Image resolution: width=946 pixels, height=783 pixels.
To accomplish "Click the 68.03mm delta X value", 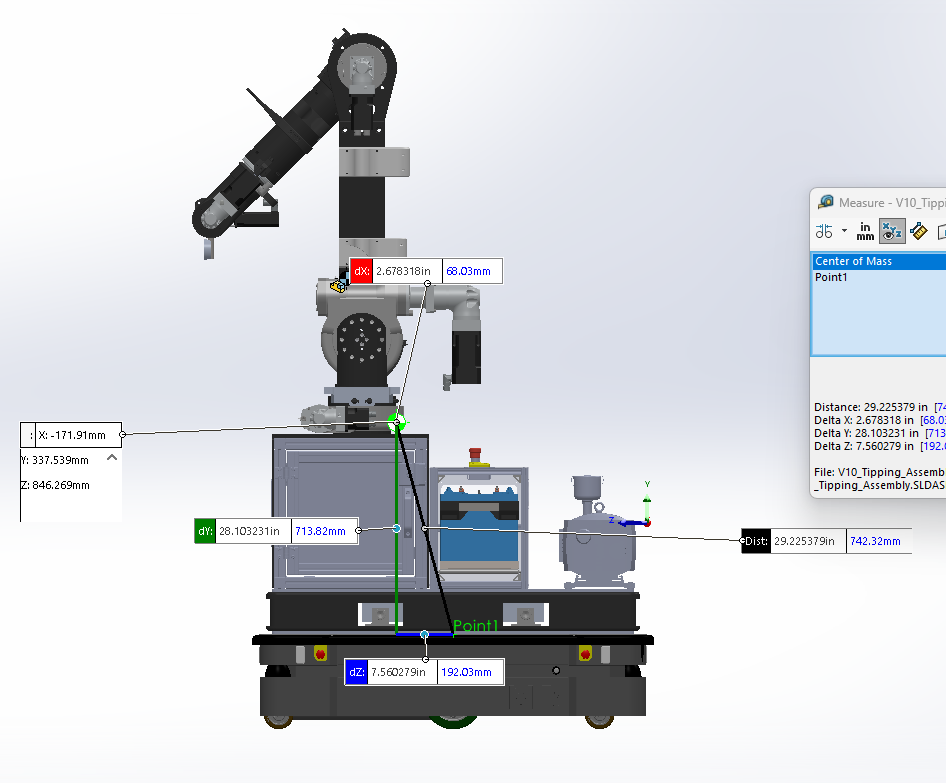I will point(470,270).
